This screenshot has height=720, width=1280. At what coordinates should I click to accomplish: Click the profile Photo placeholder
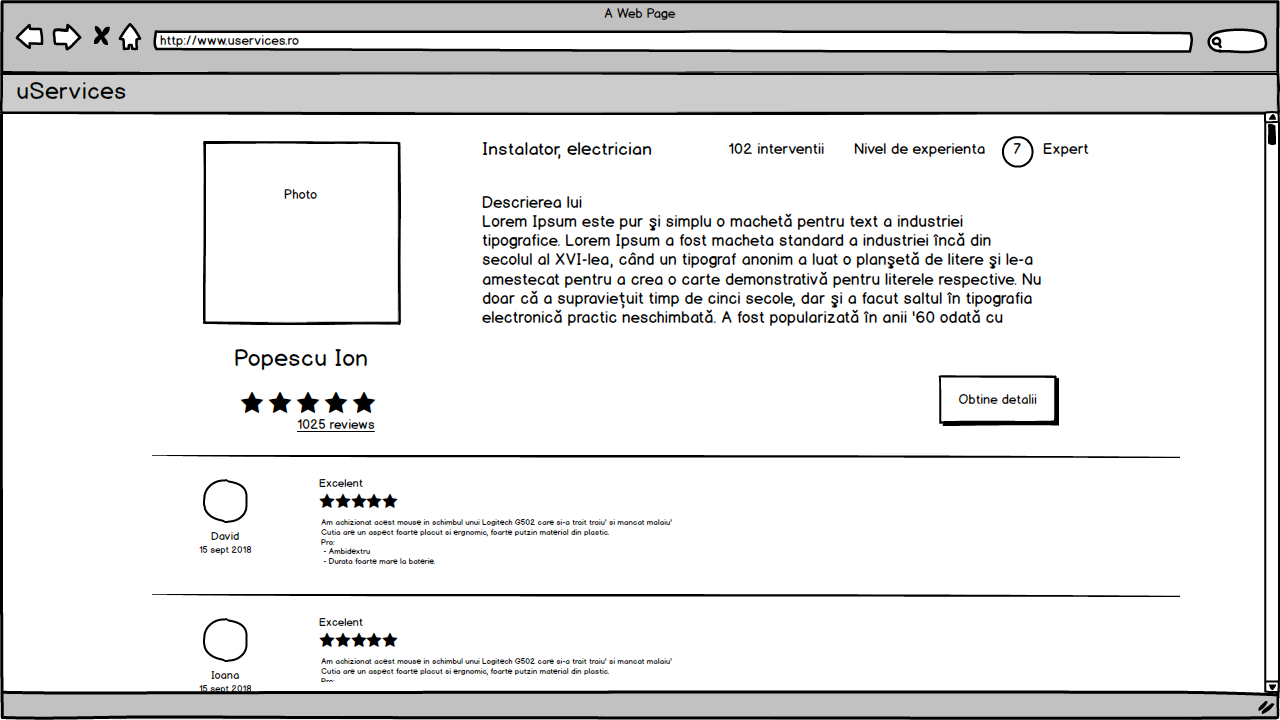[302, 233]
